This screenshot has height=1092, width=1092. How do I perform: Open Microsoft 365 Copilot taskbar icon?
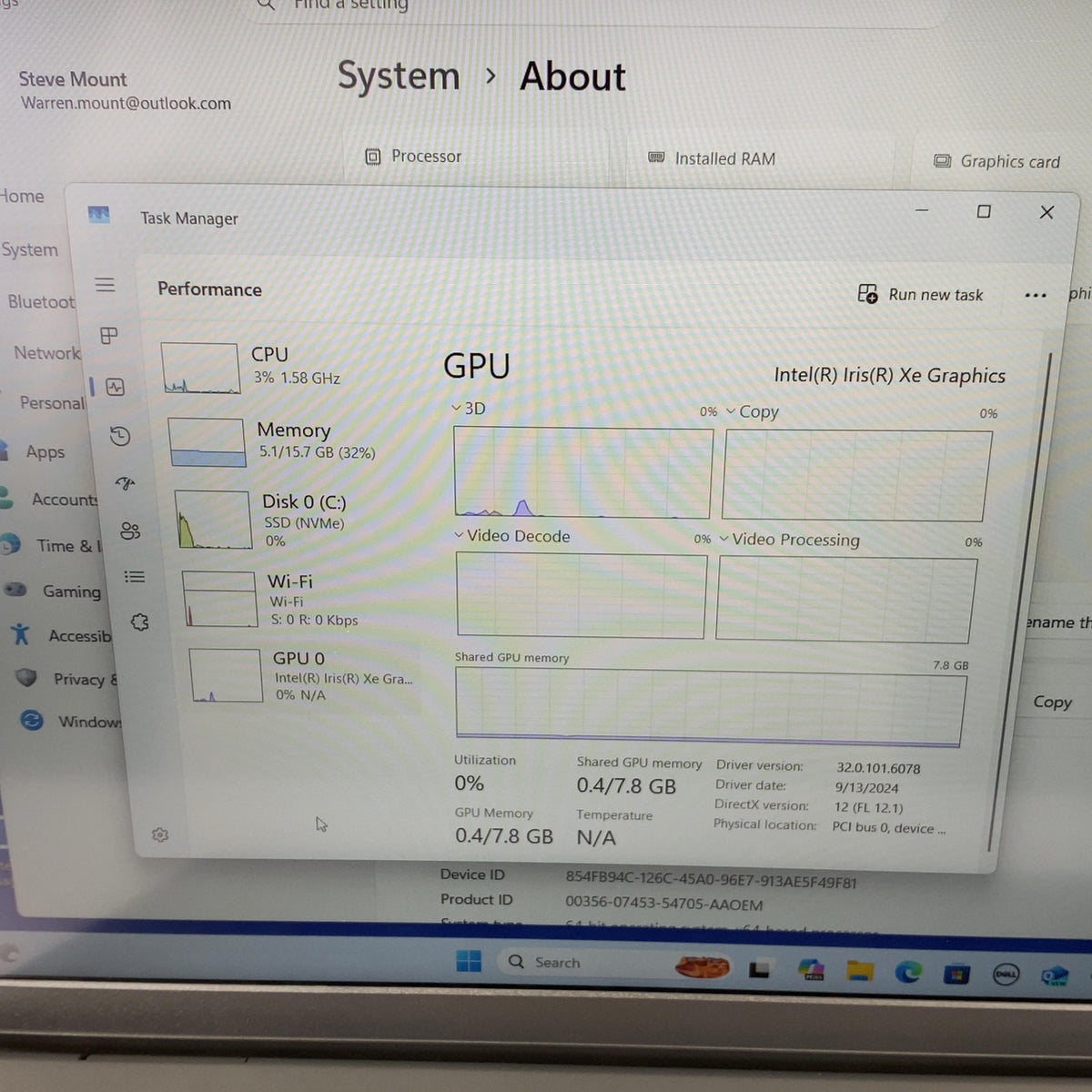coord(810,970)
